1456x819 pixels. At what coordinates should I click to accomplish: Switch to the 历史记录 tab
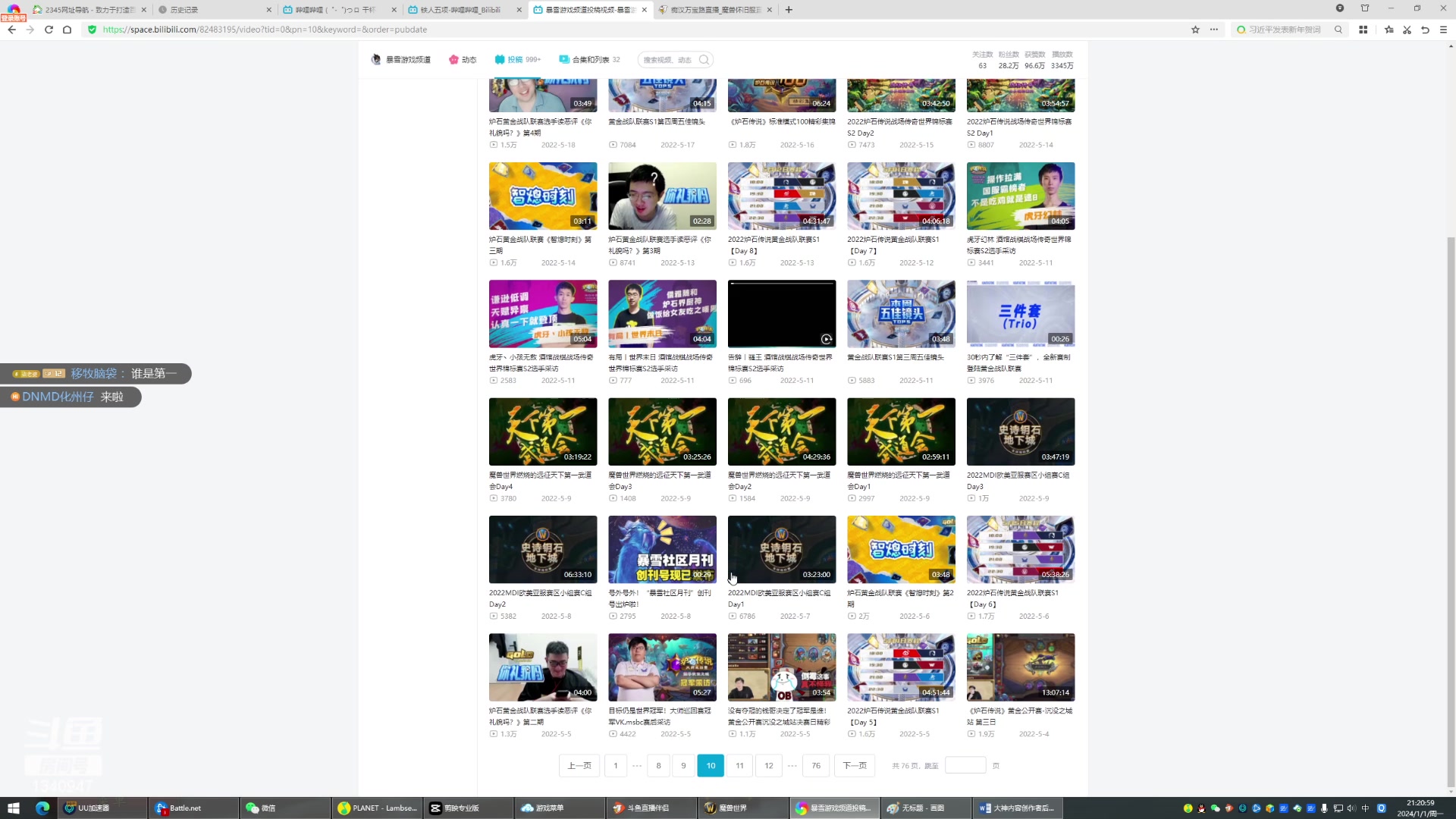coord(214,10)
